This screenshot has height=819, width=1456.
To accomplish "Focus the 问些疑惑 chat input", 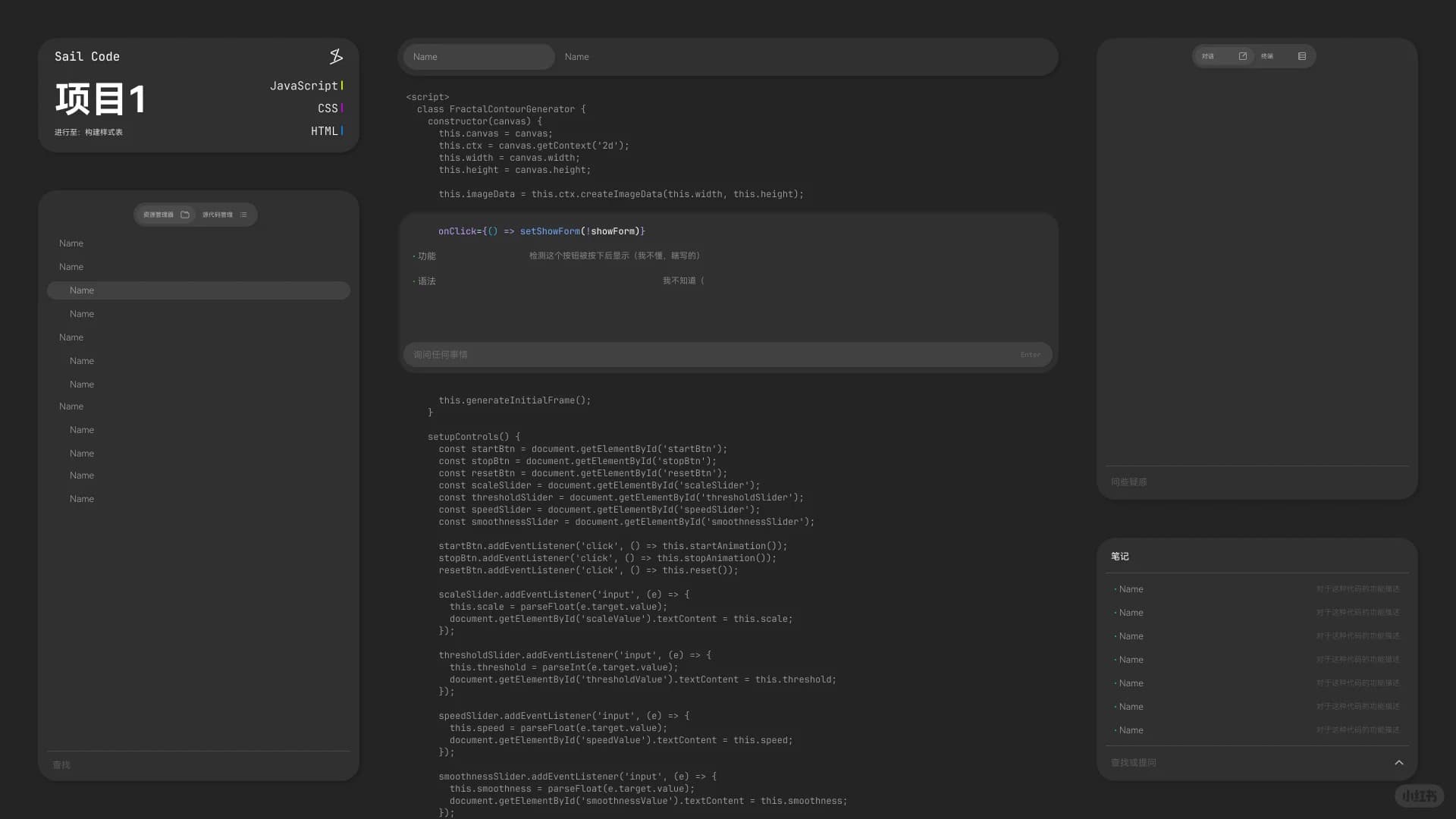I will click(x=1257, y=482).
